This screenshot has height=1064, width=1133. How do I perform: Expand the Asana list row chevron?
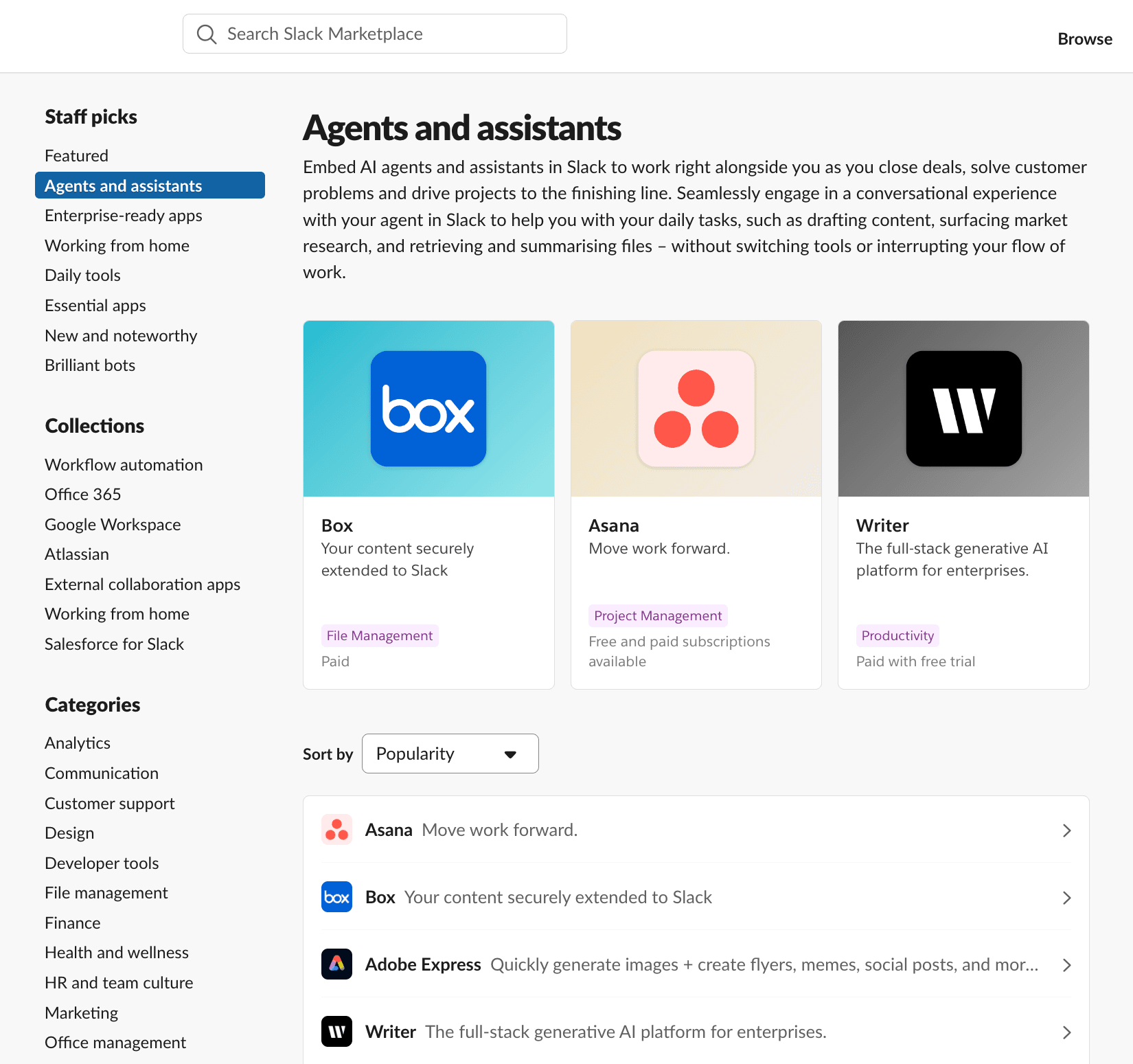tap(1066, 830)
